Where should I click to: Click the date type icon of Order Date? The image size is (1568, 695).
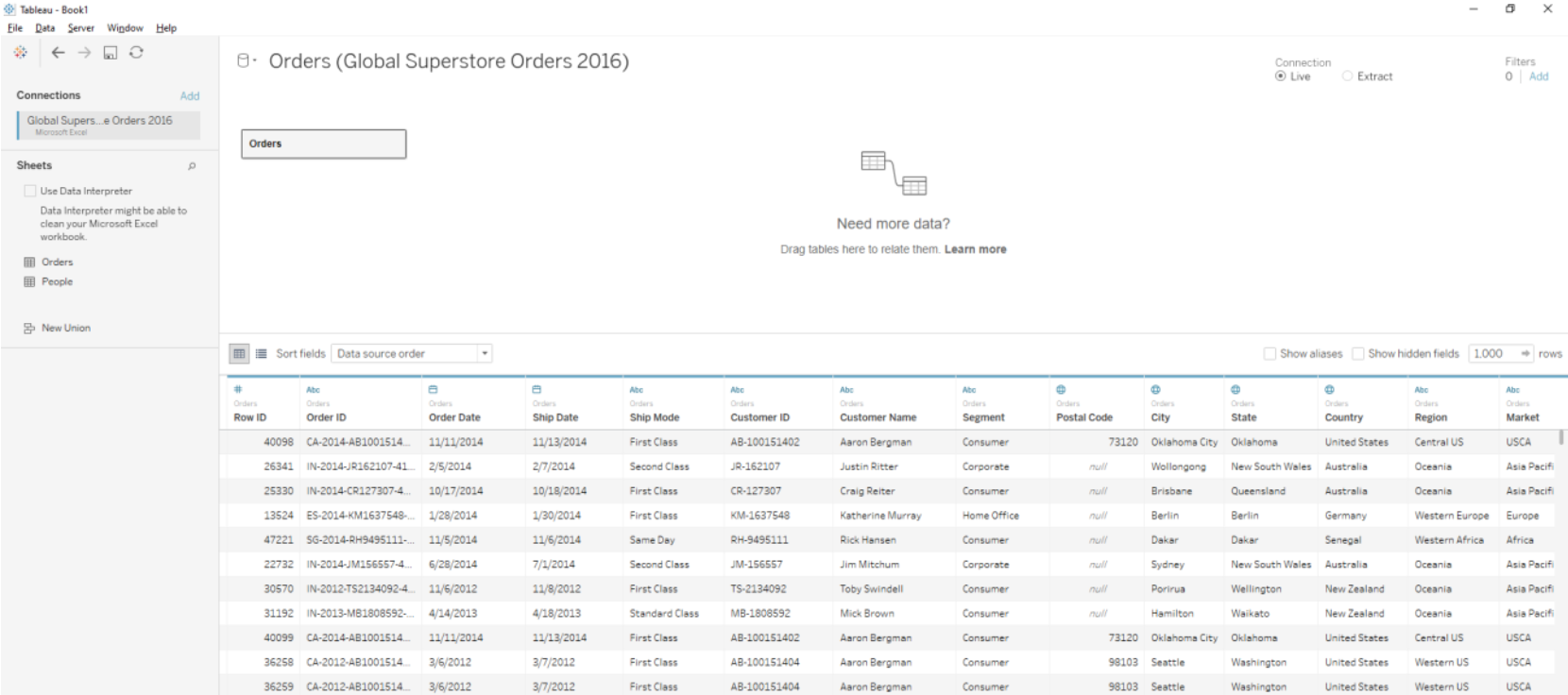433,389
